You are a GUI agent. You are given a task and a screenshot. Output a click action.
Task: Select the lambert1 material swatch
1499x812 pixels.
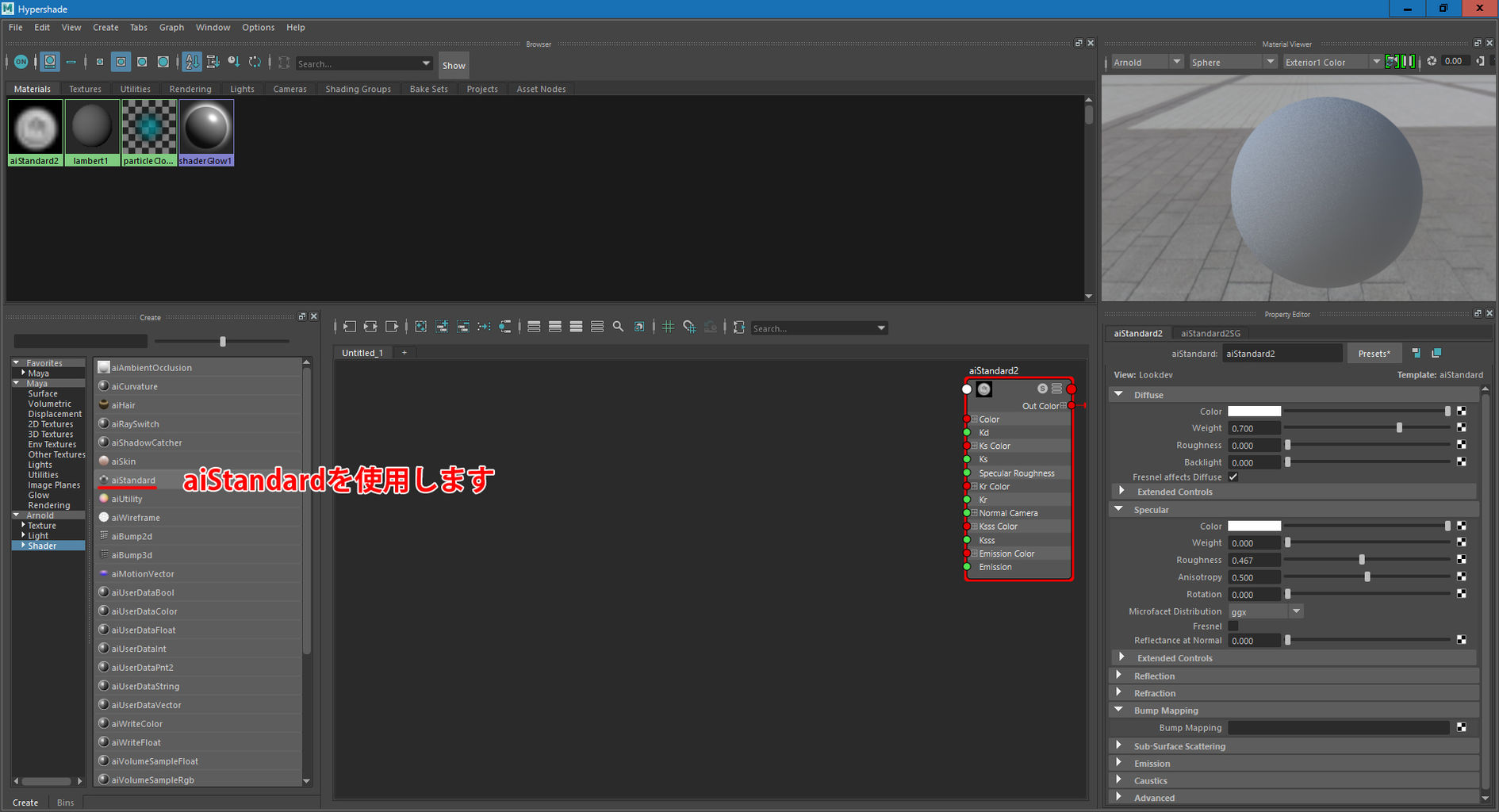(x=92, y=132)
